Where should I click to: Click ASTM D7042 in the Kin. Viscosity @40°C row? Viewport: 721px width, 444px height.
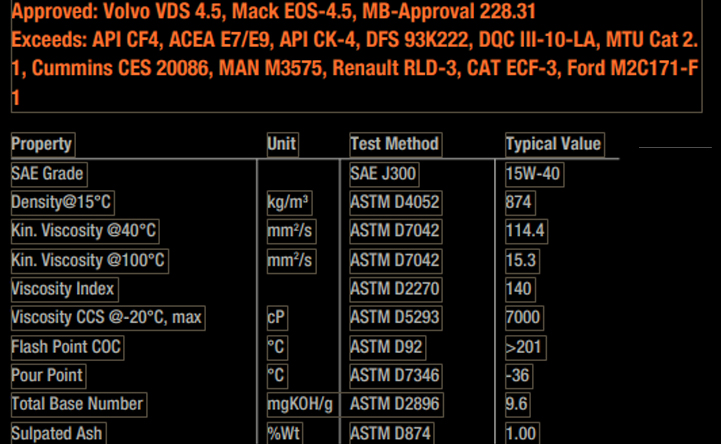[x=395, y=231]
